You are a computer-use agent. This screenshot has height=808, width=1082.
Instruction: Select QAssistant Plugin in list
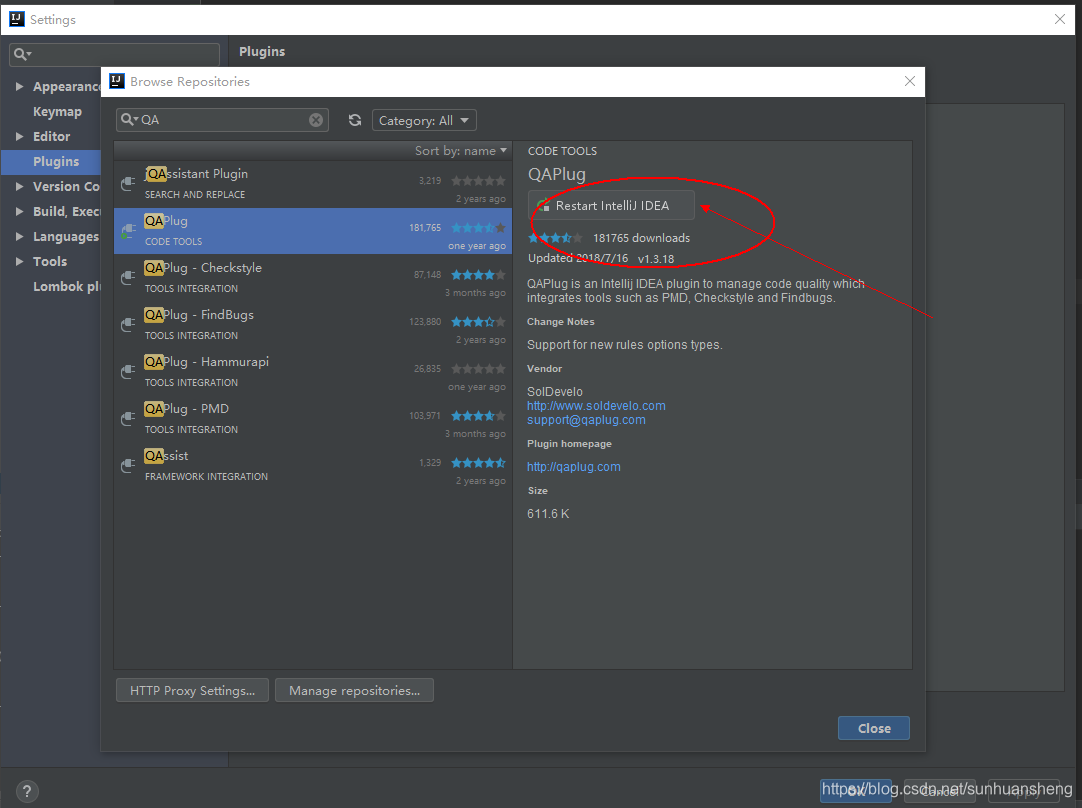(x=313, y=184)
